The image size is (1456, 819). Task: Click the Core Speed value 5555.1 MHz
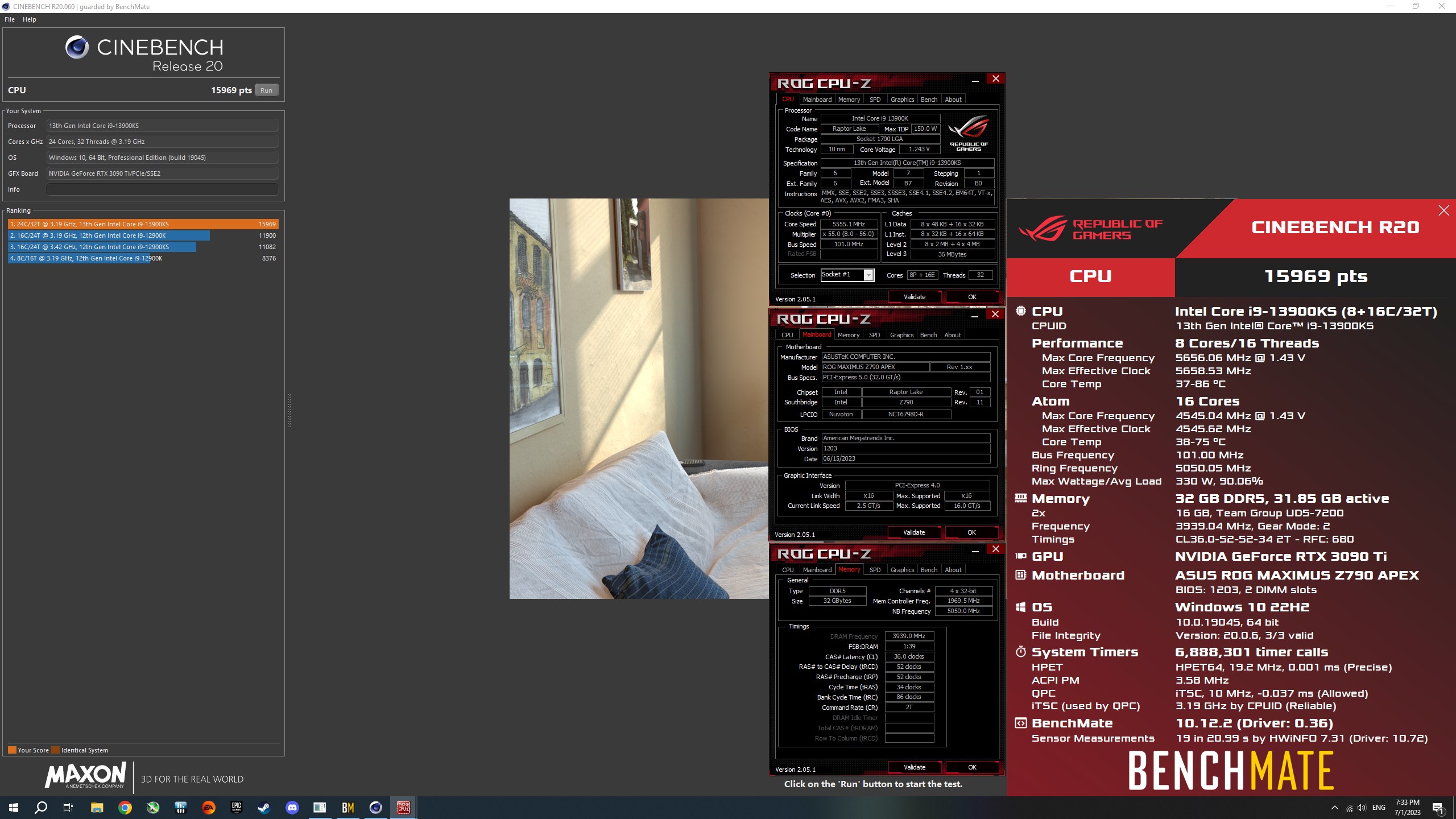coord(849,224)
